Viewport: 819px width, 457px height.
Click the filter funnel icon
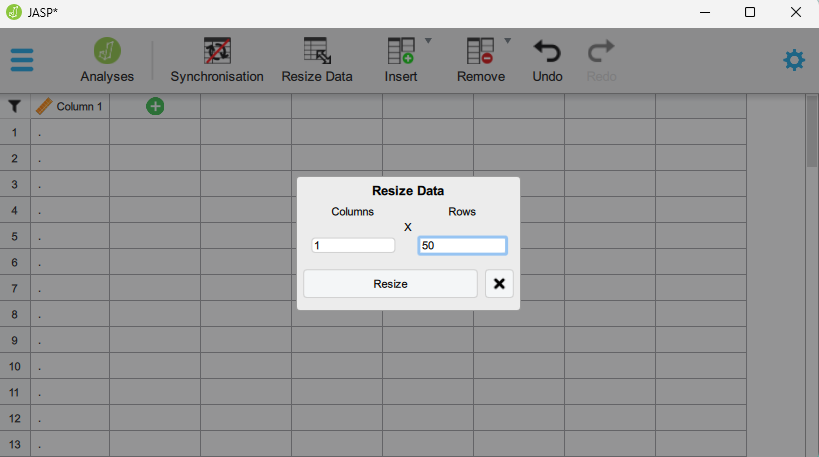point(15,106)
